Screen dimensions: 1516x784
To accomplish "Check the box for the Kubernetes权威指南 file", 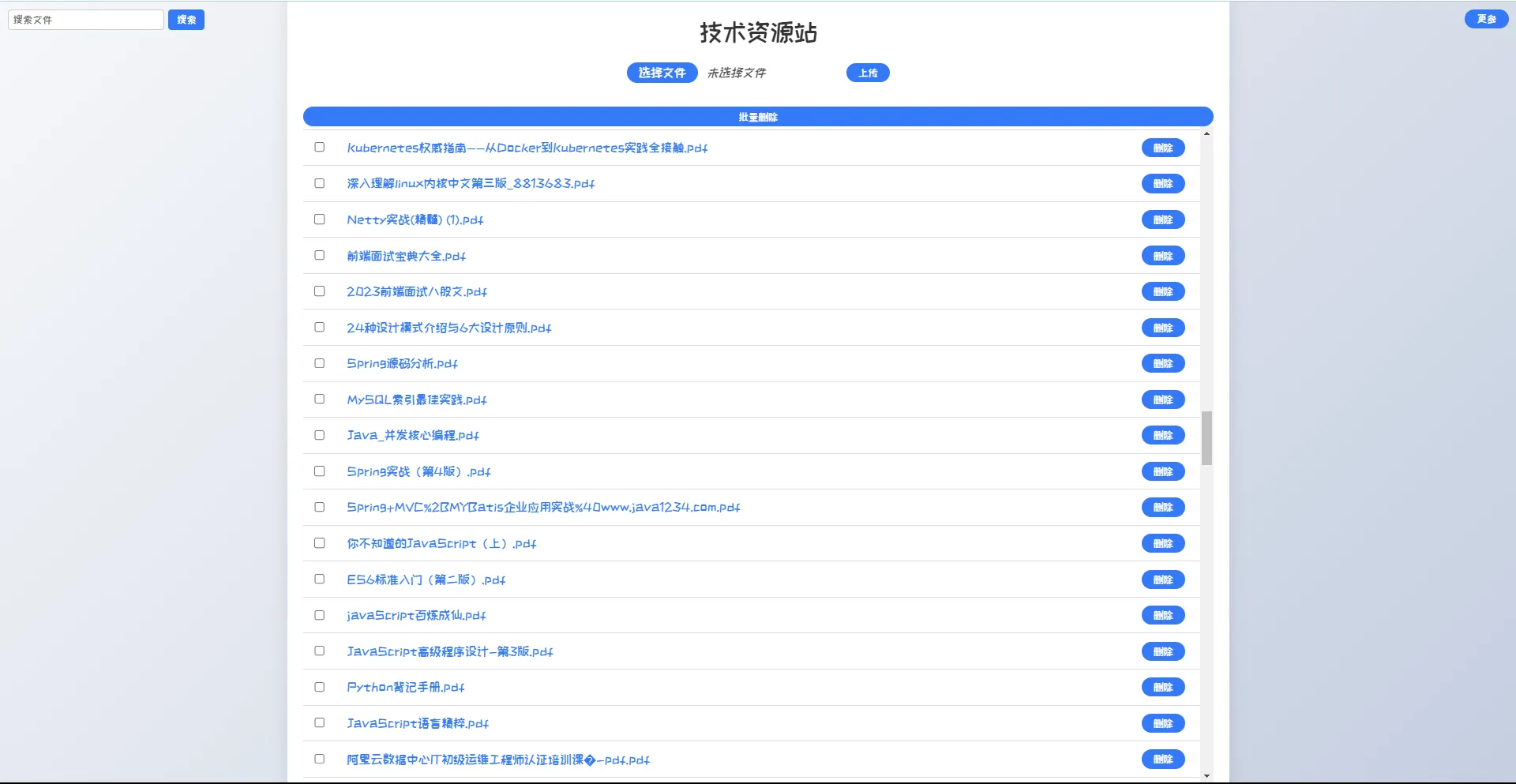I will [320, 147].
